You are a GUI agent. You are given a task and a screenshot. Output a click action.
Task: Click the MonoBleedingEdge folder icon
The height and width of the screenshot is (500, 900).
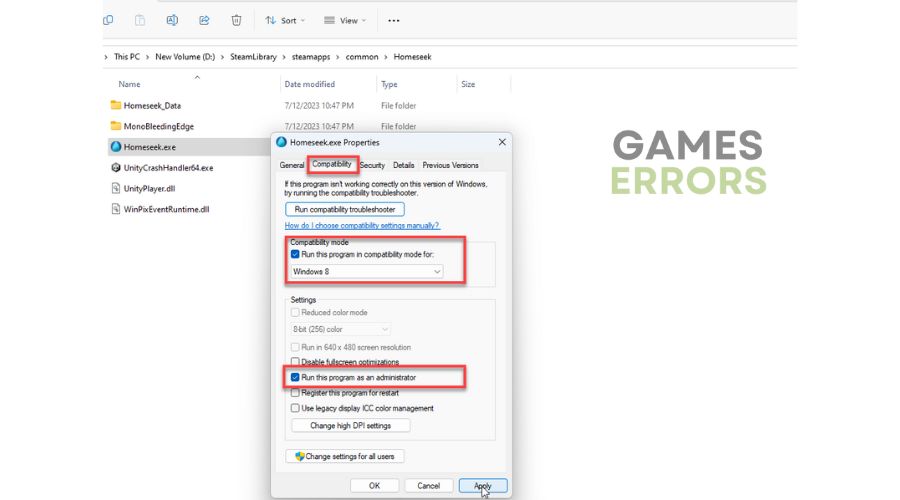tap(115, 126)
